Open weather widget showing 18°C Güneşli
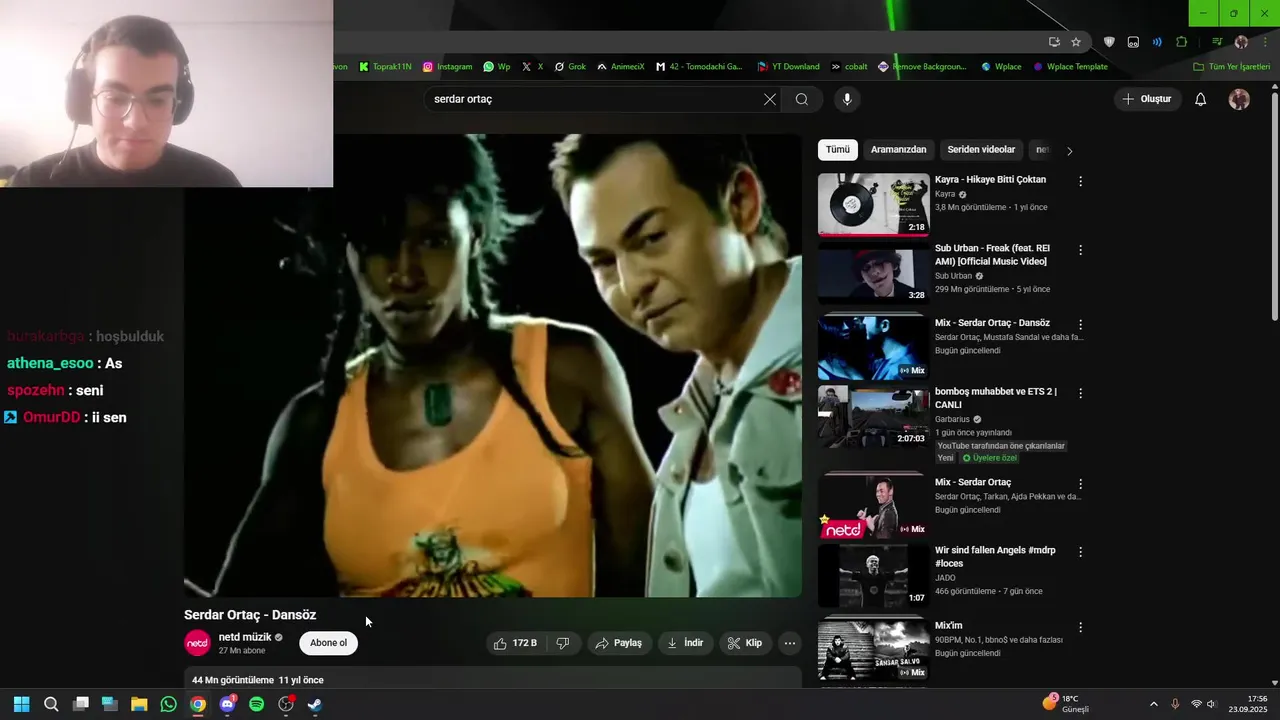 (x=1065, y=704)
